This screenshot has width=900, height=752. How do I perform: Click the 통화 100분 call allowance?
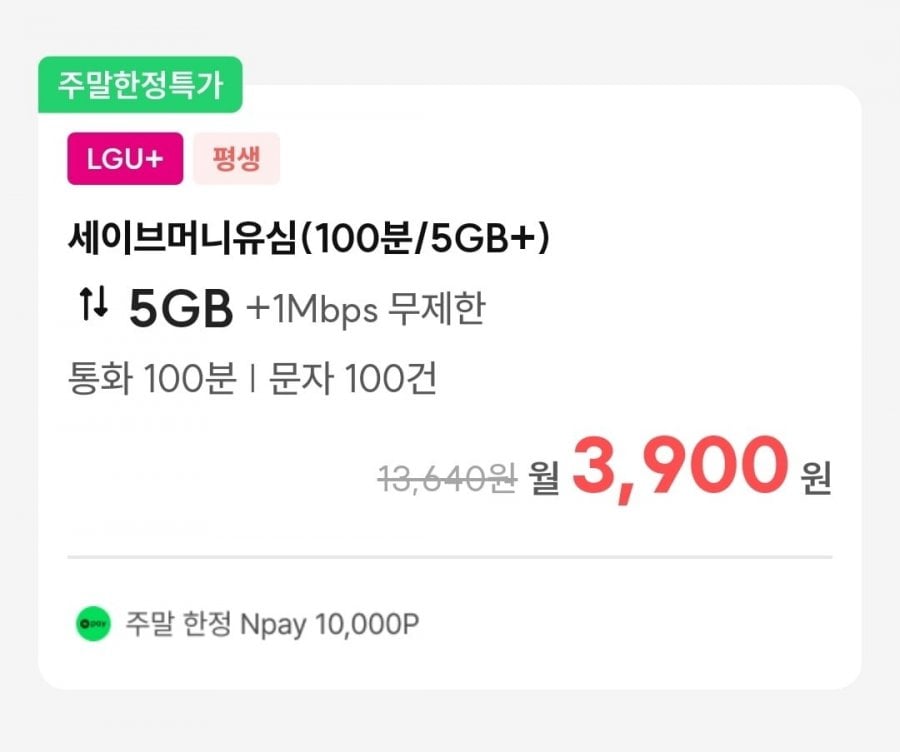pos(151,379)
